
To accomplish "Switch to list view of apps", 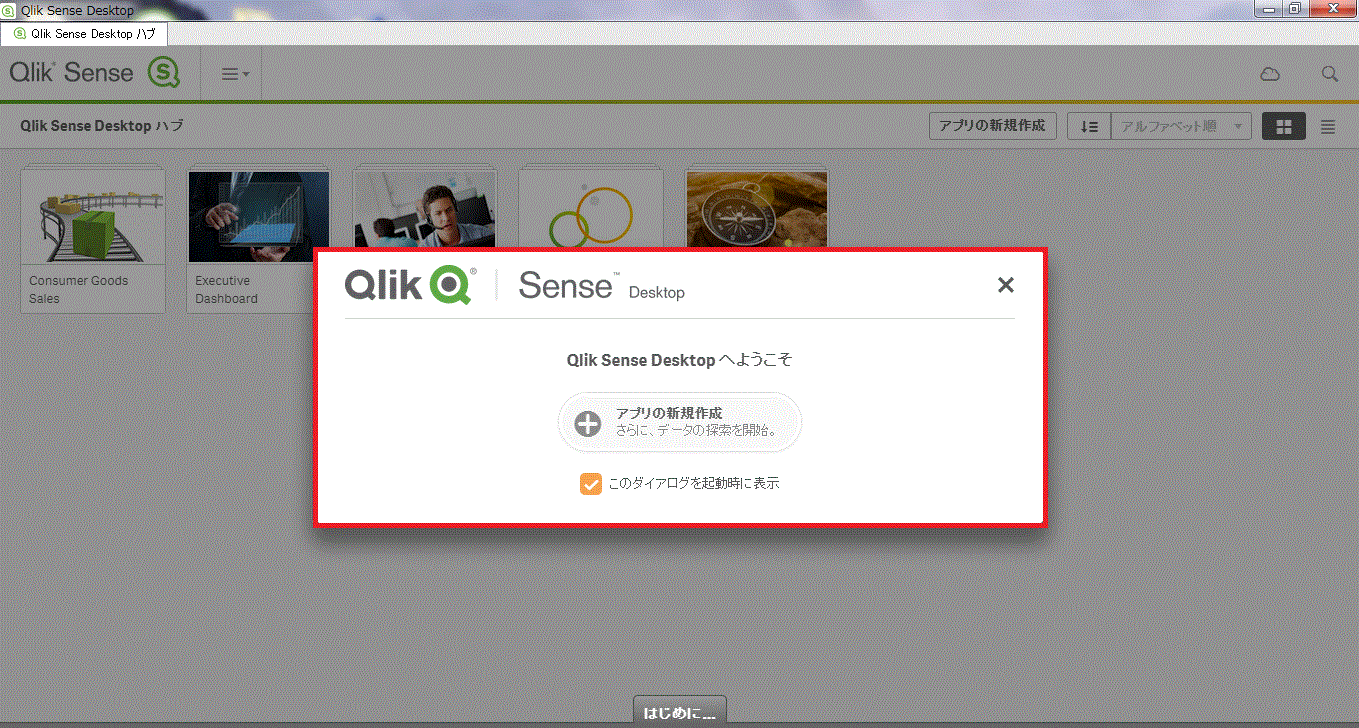I will pyautogui.click(x=1327, y=127).
